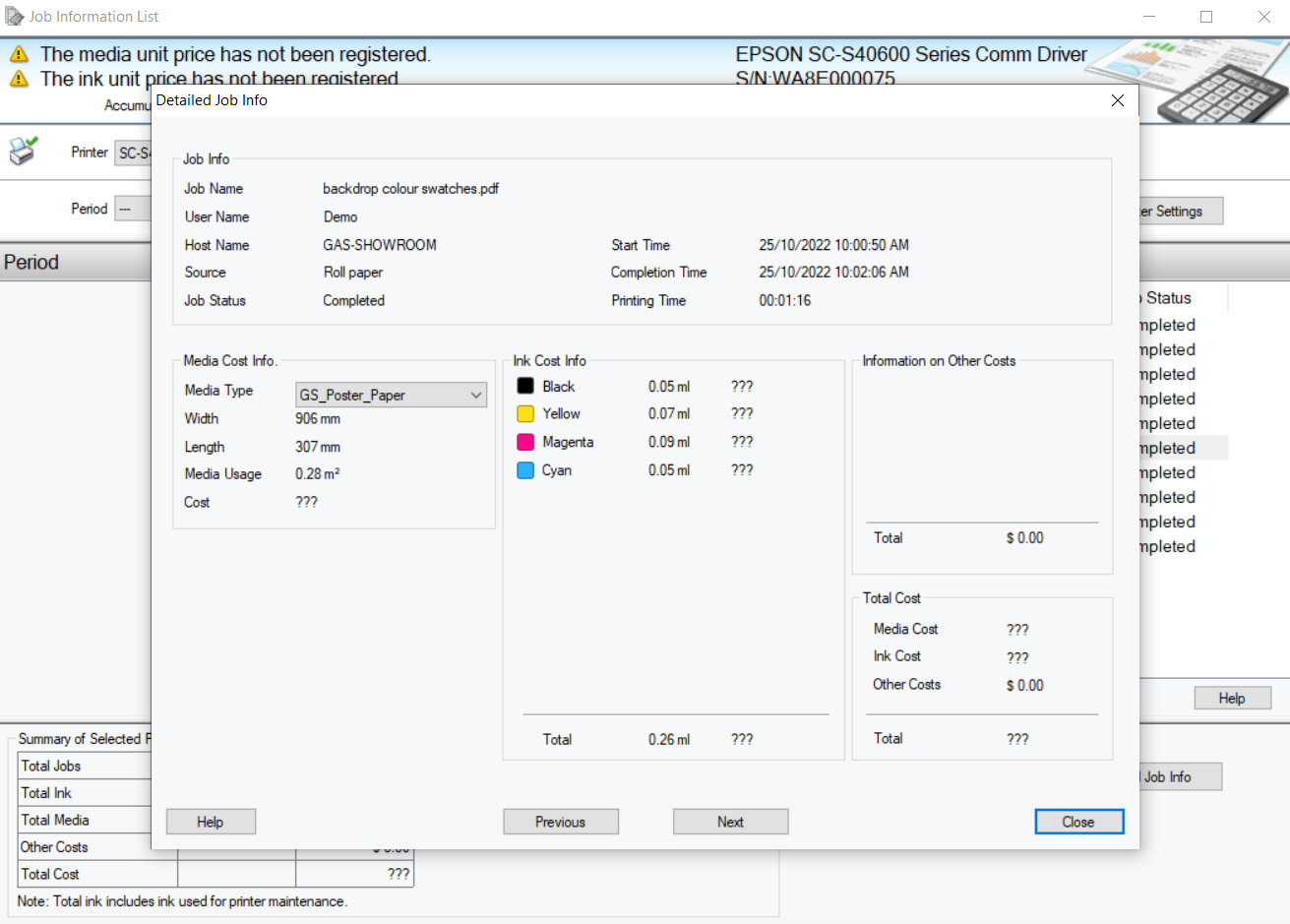
Task: Click the Total Jobs row in summary table
Action: pyautogui.click(x=86, y=766)
